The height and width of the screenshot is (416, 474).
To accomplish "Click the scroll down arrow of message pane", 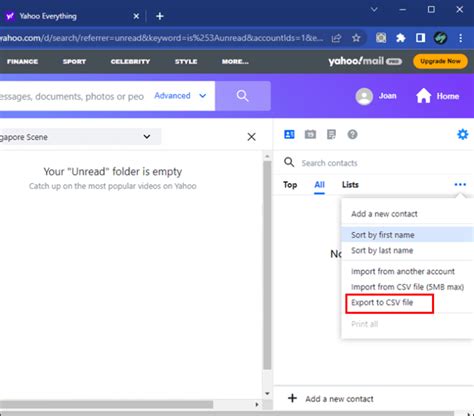I will click(x=267, y=393).
